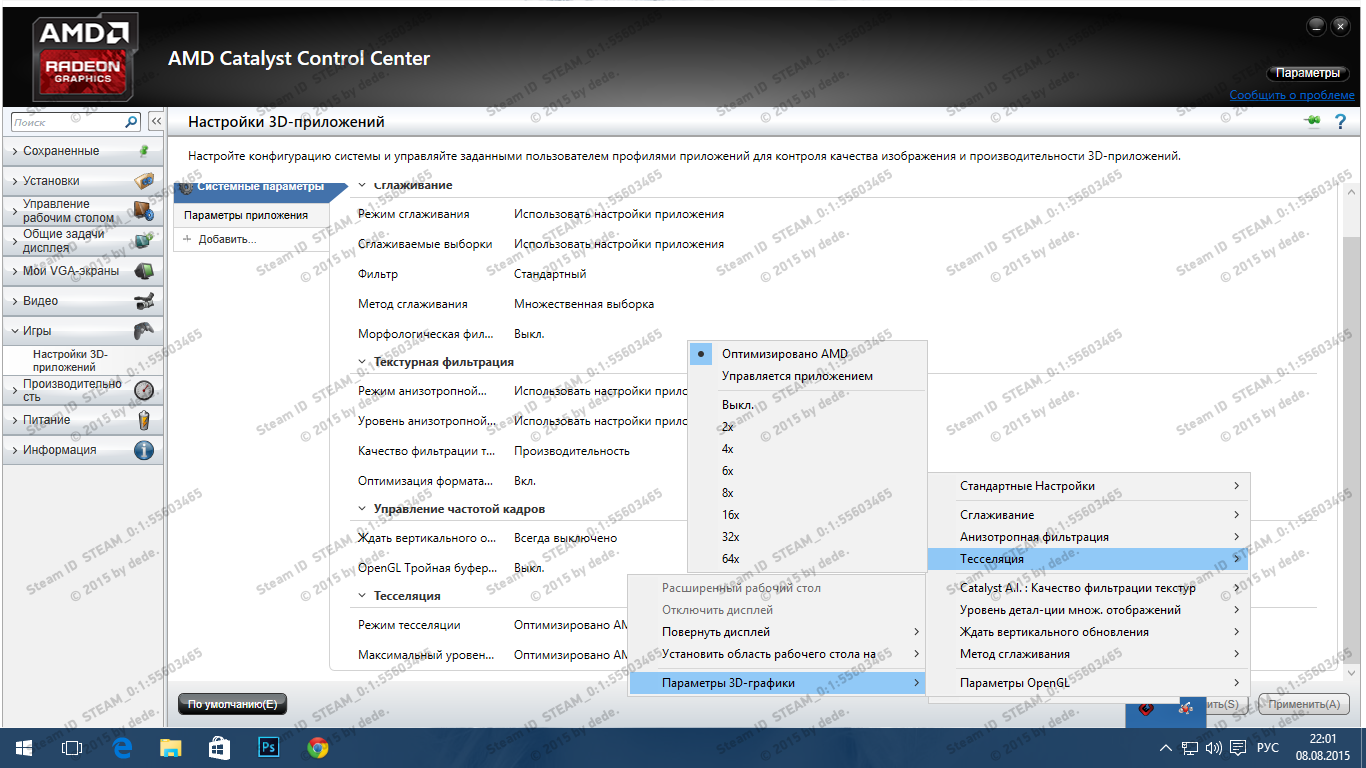Click the РУС language indicator in the taskbar
Image resolution: width=1366 pixels, height=768 pixels.
1268,748
